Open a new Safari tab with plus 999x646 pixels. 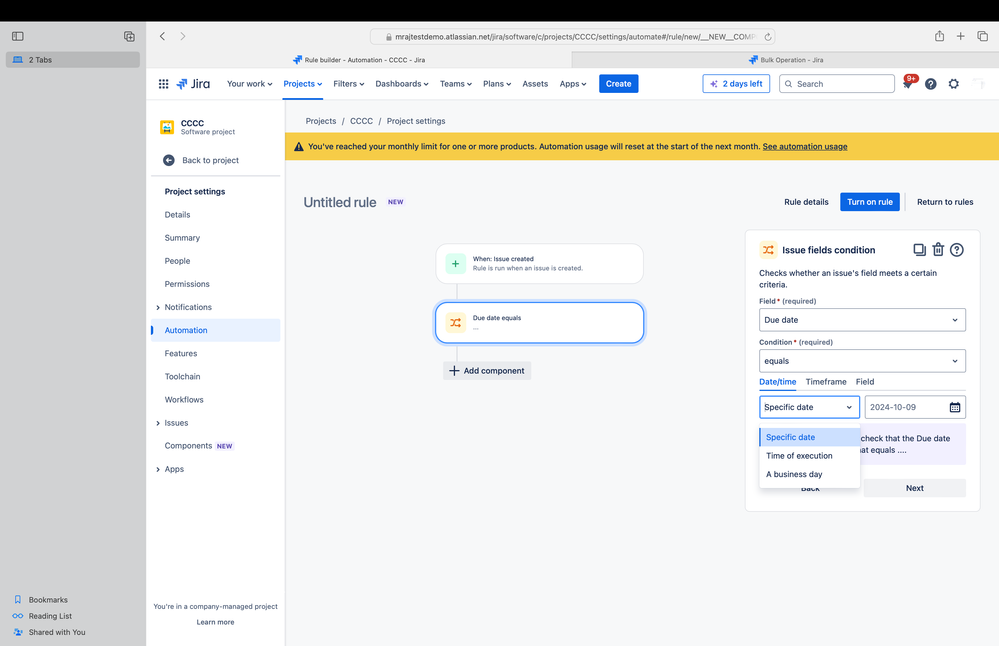coord(960,36)
